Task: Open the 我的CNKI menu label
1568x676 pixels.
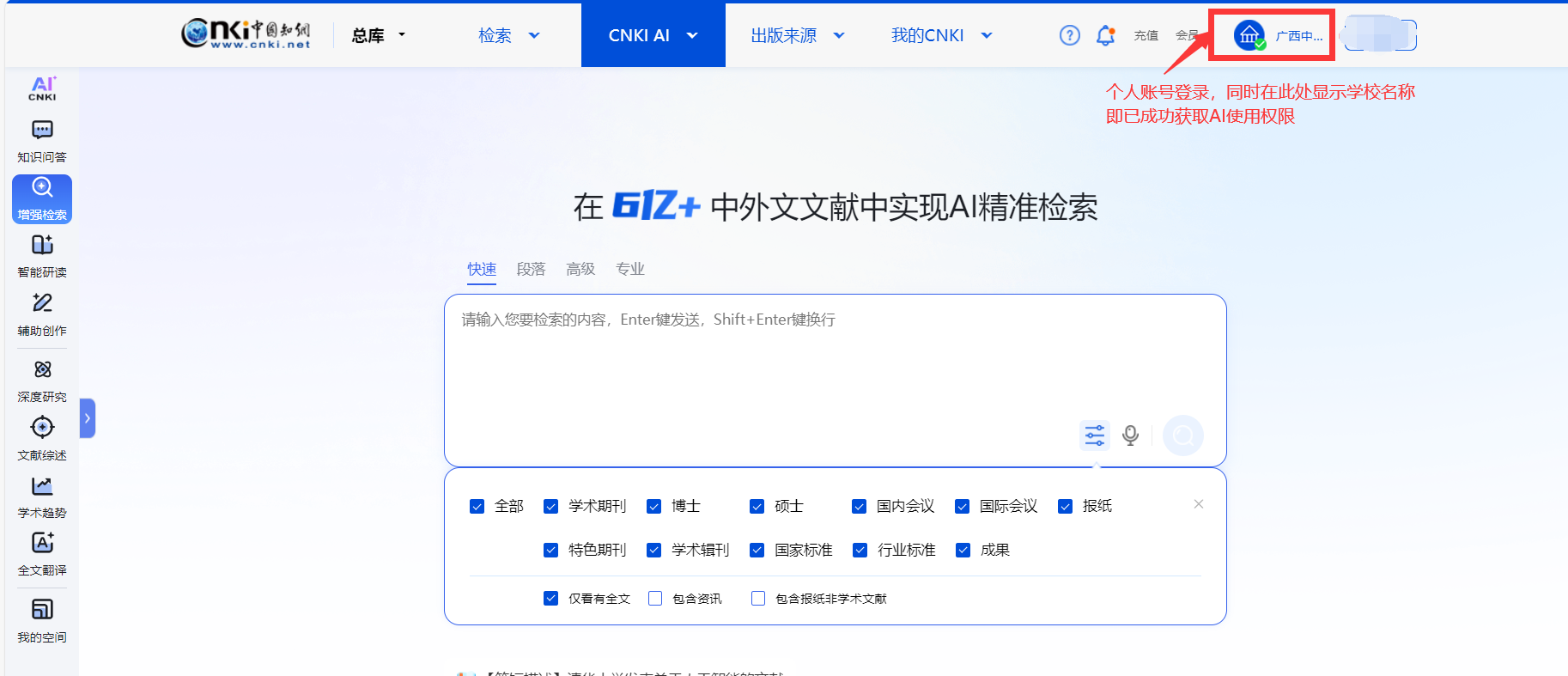Action: (x=927, y=35)
